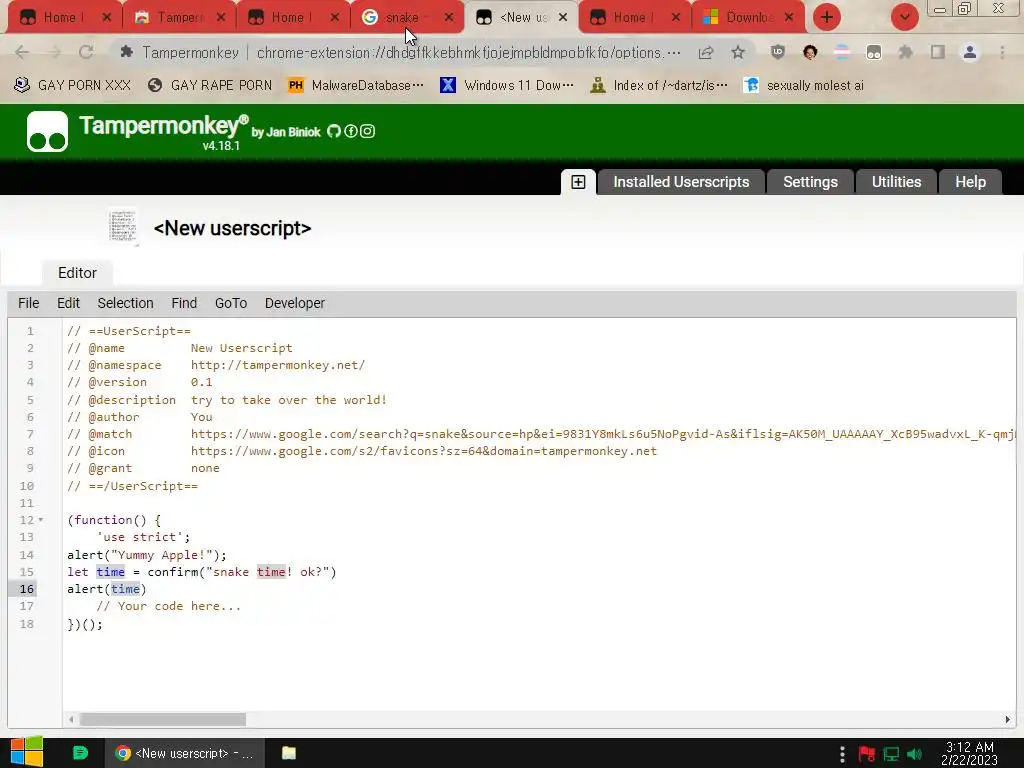Viewport: 1024px width, 768px height.
Task: Open the Tampermonkey extension icon in toolbar
Action: (874, 53)
